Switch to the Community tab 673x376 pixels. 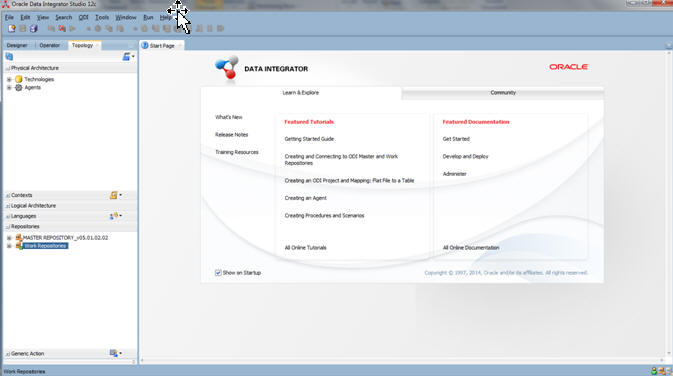coord(503,93)
